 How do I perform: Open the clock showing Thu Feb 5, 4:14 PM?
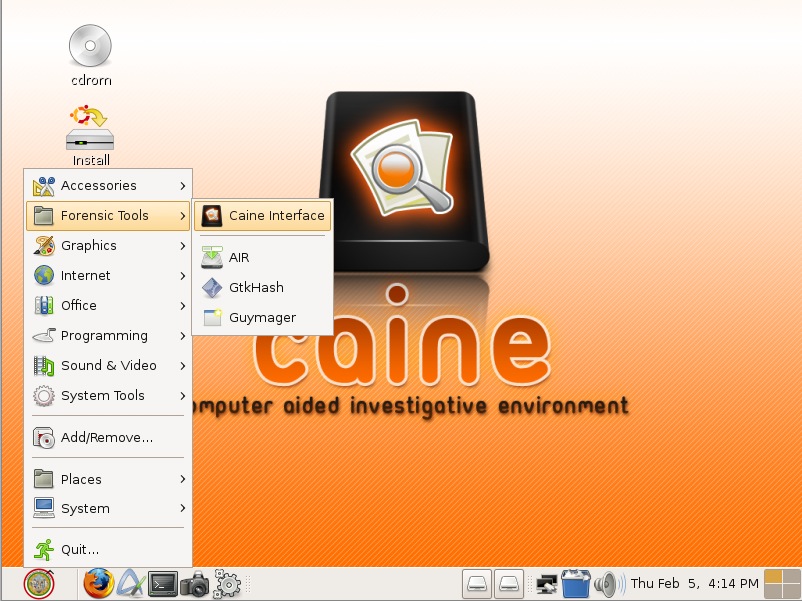[x=695, y=584]
